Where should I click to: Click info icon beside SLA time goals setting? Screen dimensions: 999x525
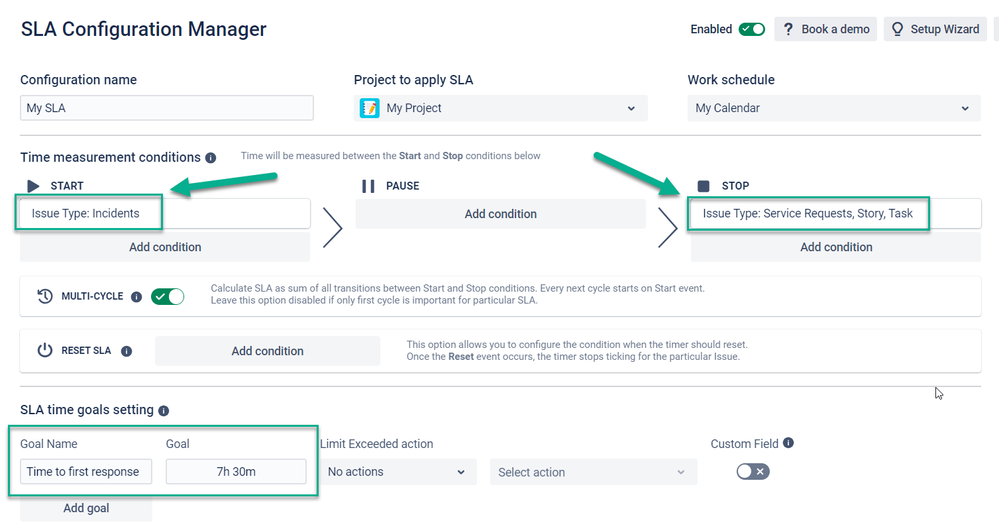[164, 411]
